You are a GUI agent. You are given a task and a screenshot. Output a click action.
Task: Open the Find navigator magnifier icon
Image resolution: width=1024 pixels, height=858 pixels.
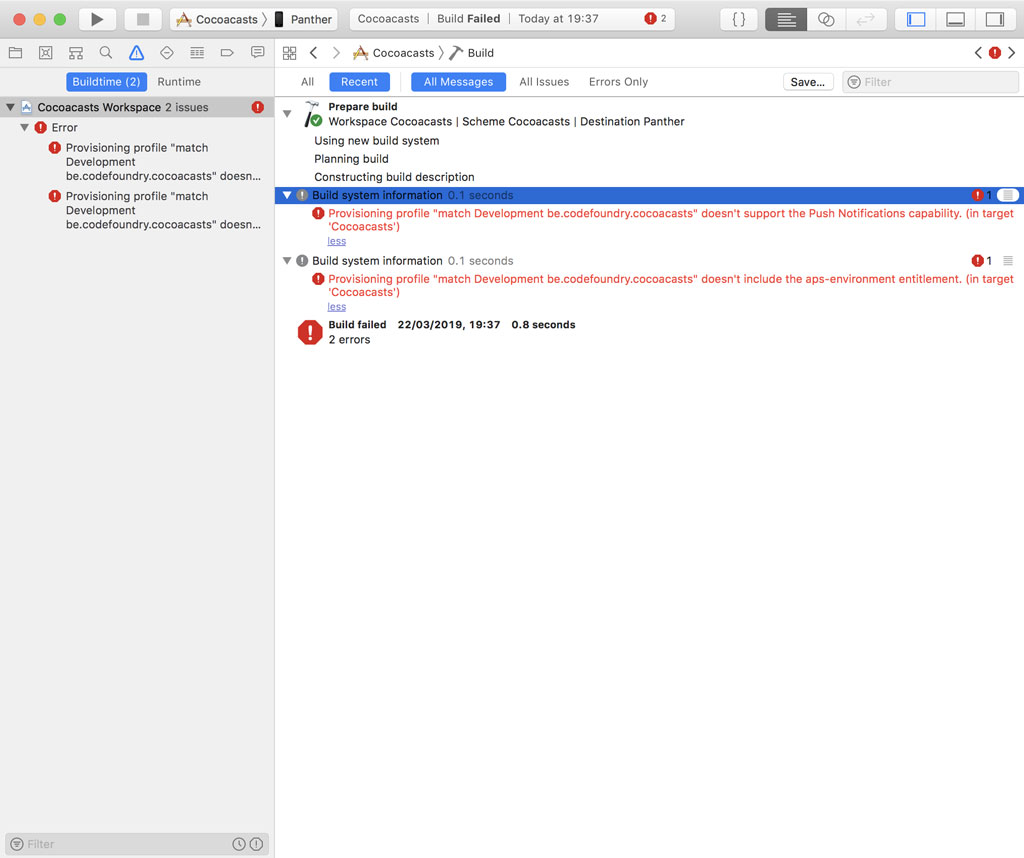pyautogui.click(x=106, y=53)
